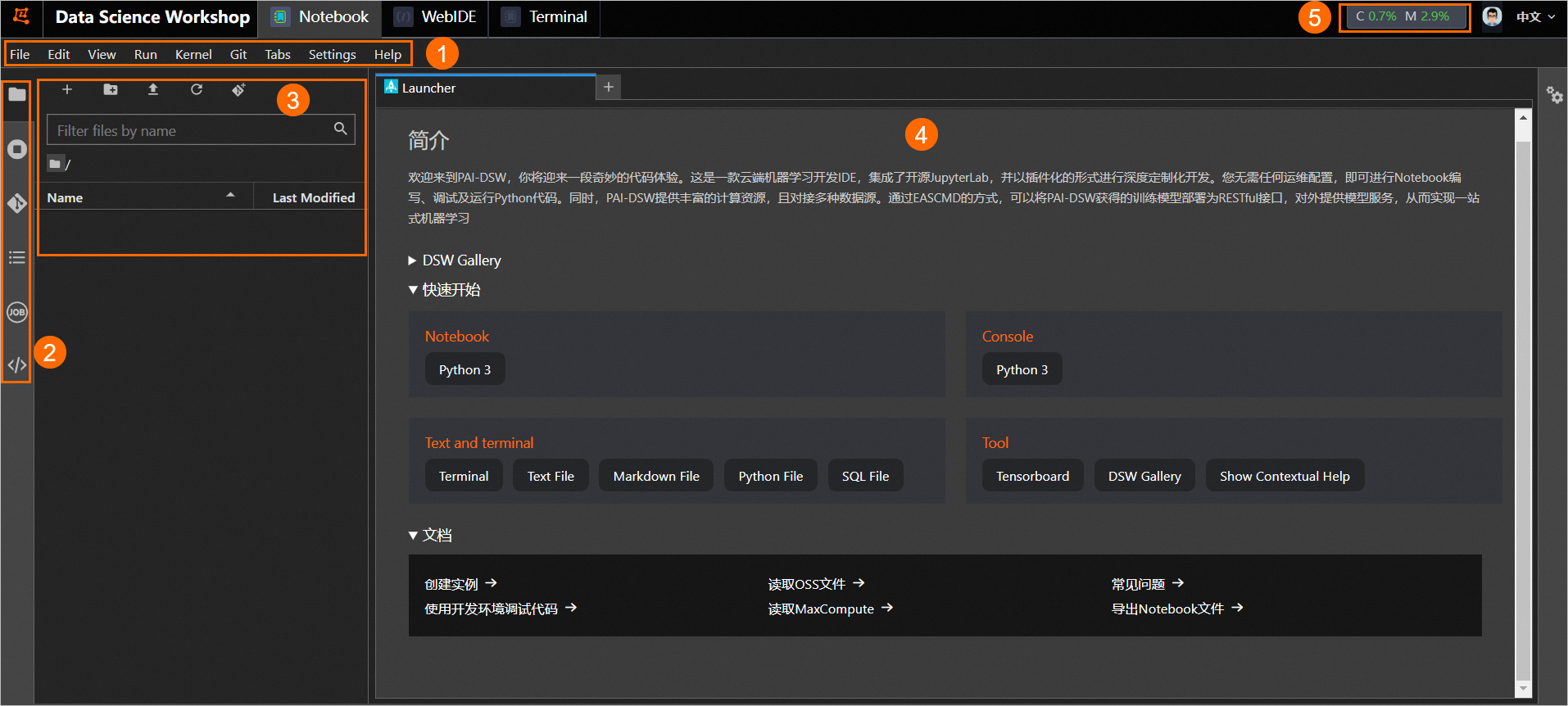Open the Settings menu
This screenshot has height=706, width=1568.
coord(333,54)
